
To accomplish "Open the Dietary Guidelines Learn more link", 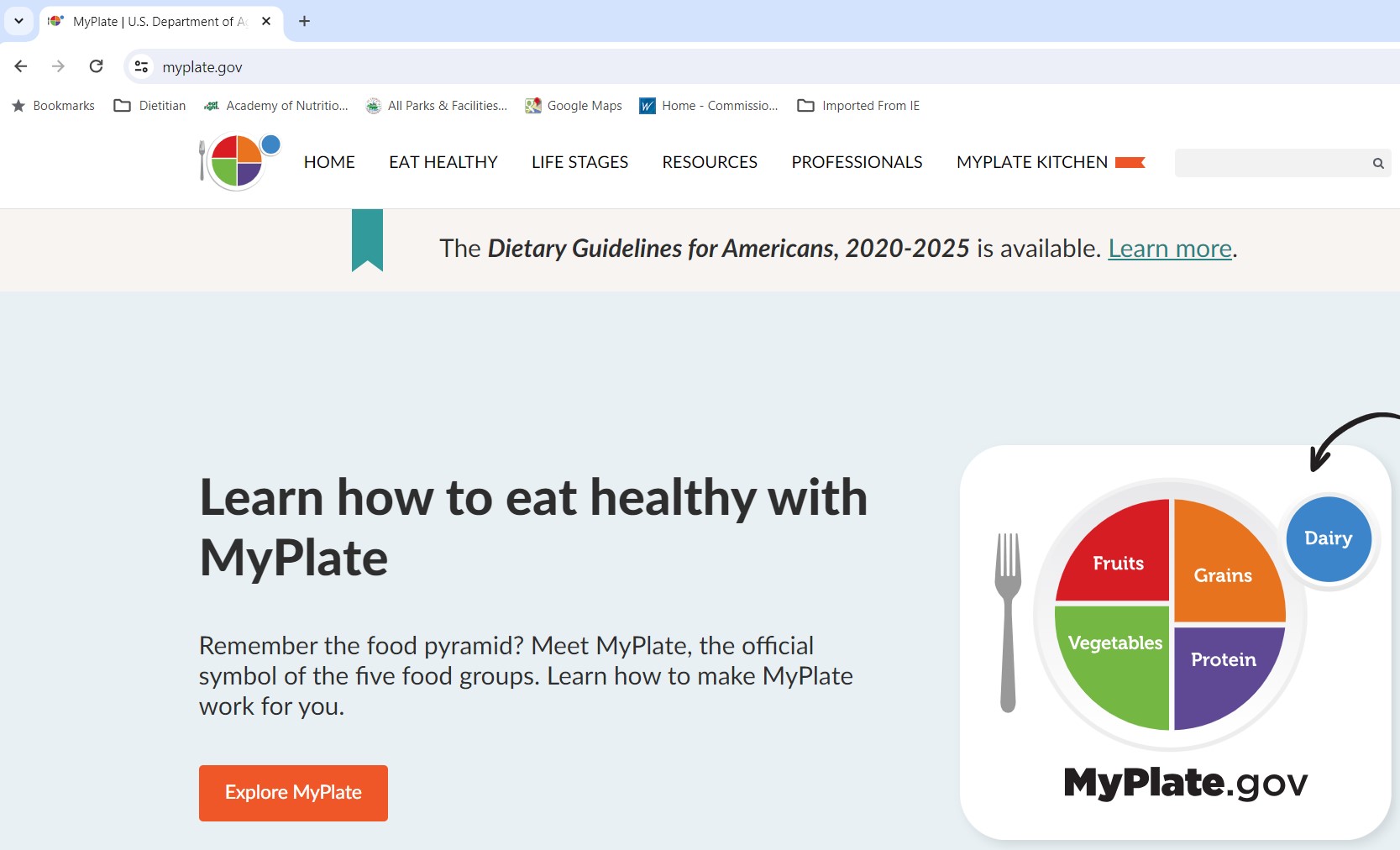I will (x=1168, y=248).
